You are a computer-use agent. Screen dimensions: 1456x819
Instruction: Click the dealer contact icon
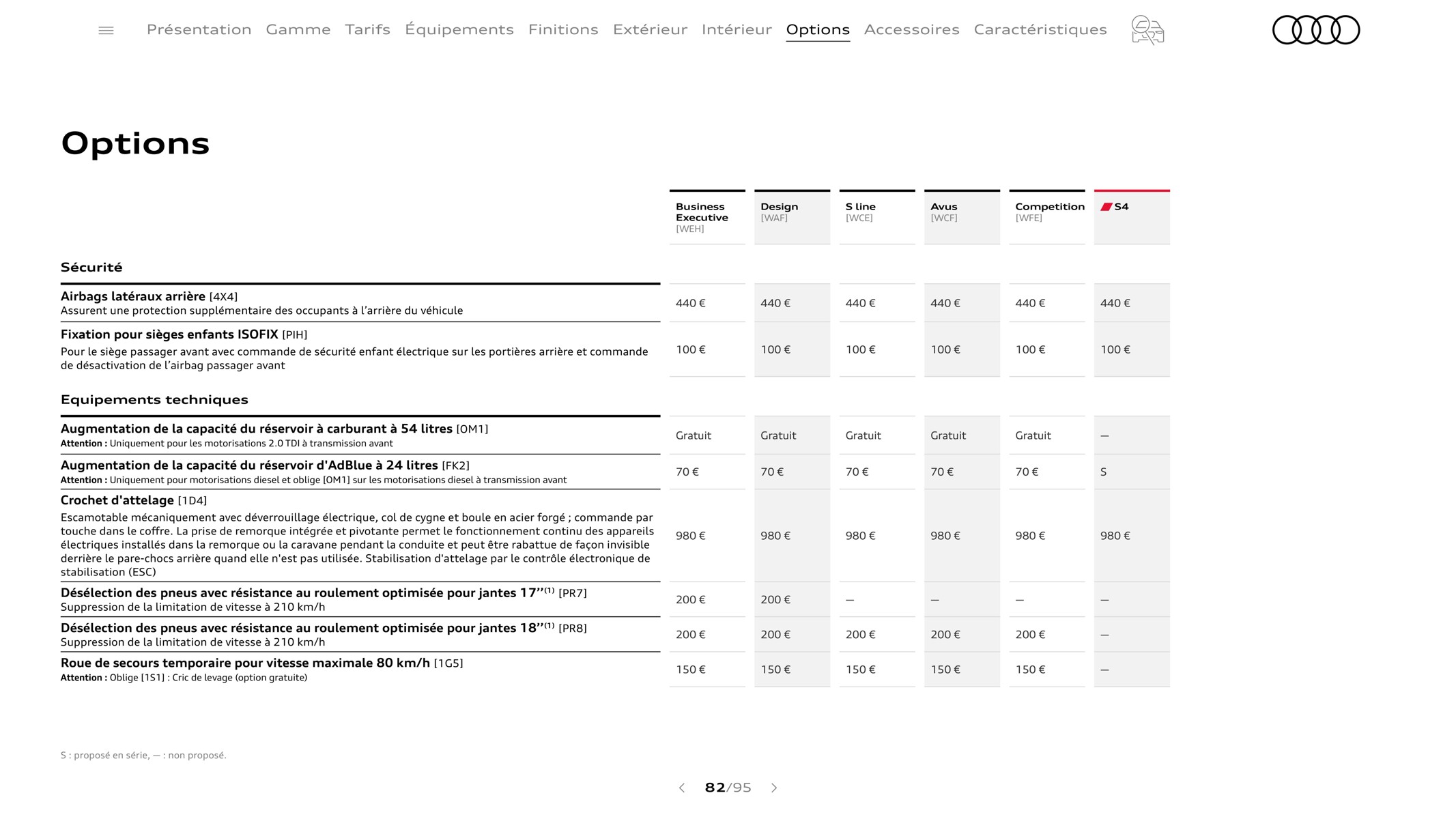pyautogui.click(x=1147, y=30)
